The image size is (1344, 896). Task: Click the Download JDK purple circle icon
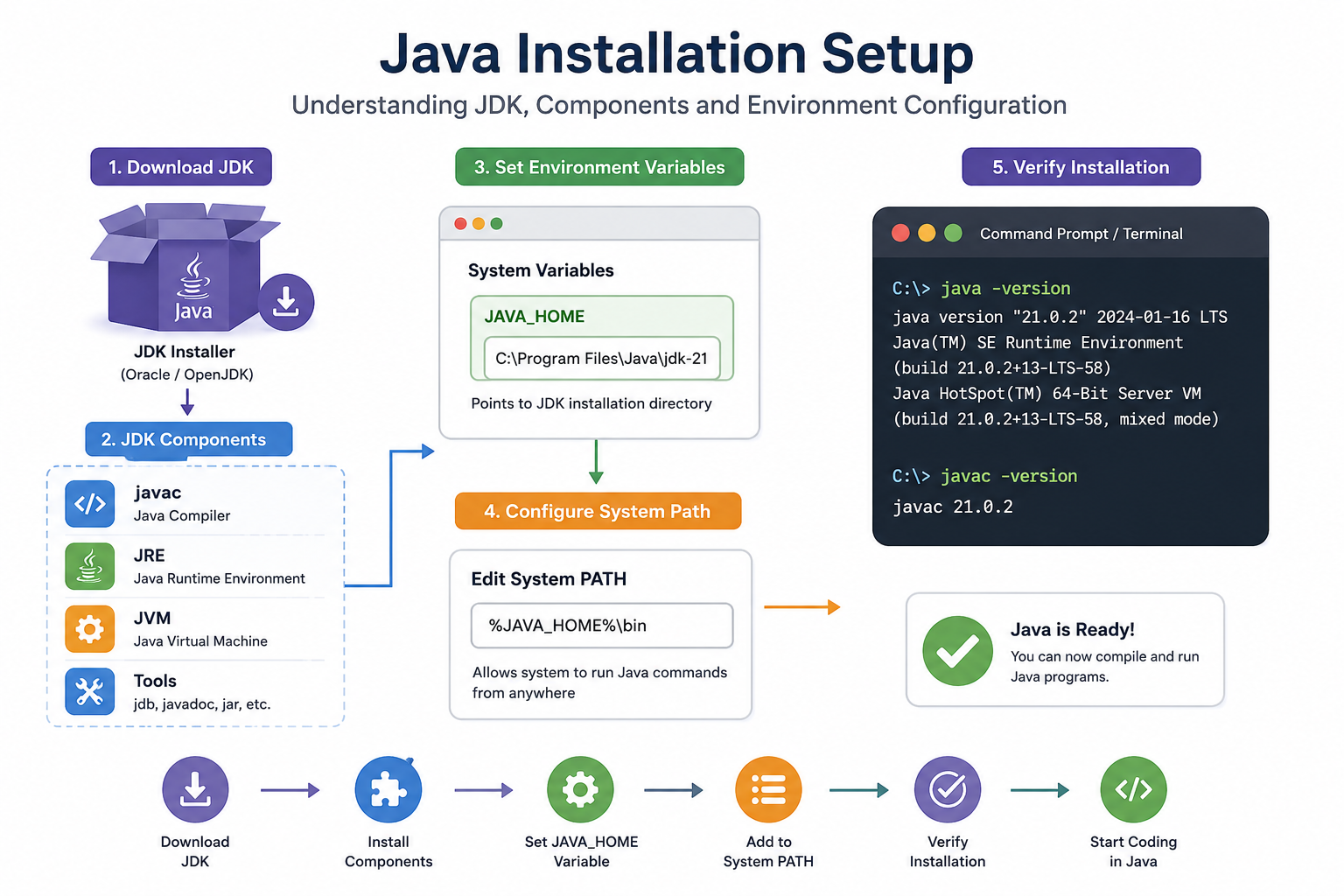click(x=195, y=789)
